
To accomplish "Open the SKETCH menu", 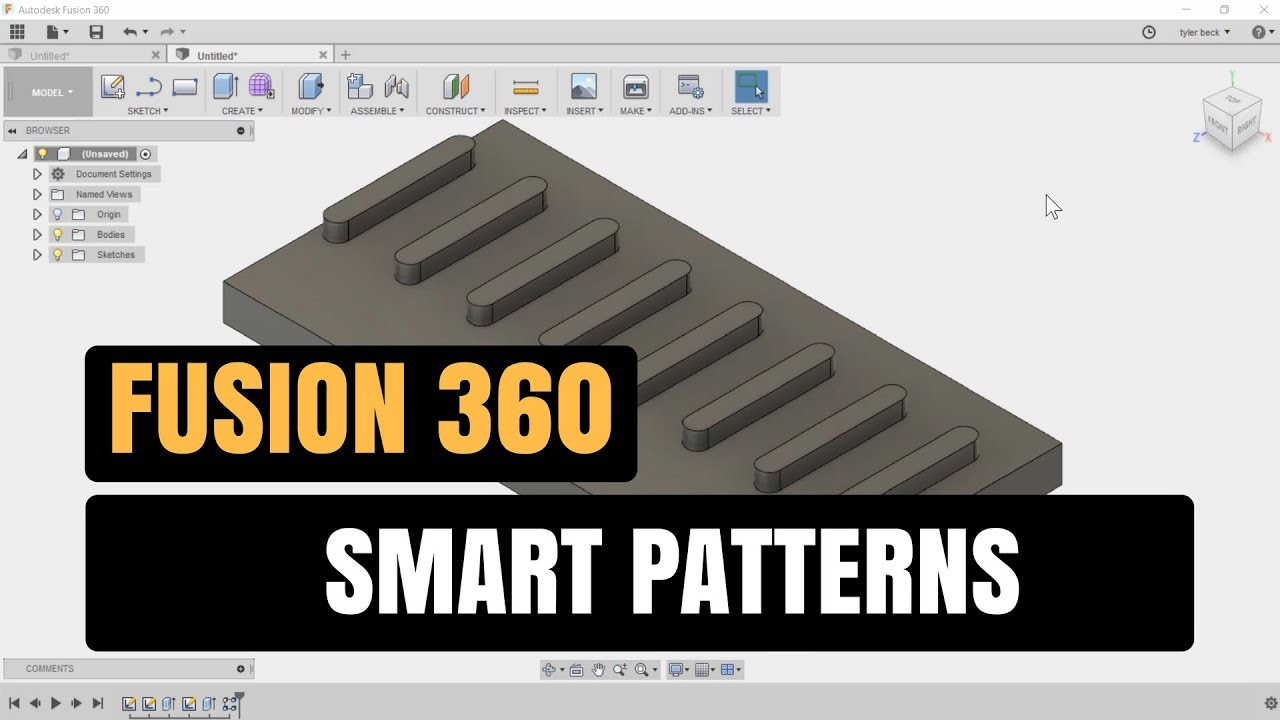I will (148, 111).
